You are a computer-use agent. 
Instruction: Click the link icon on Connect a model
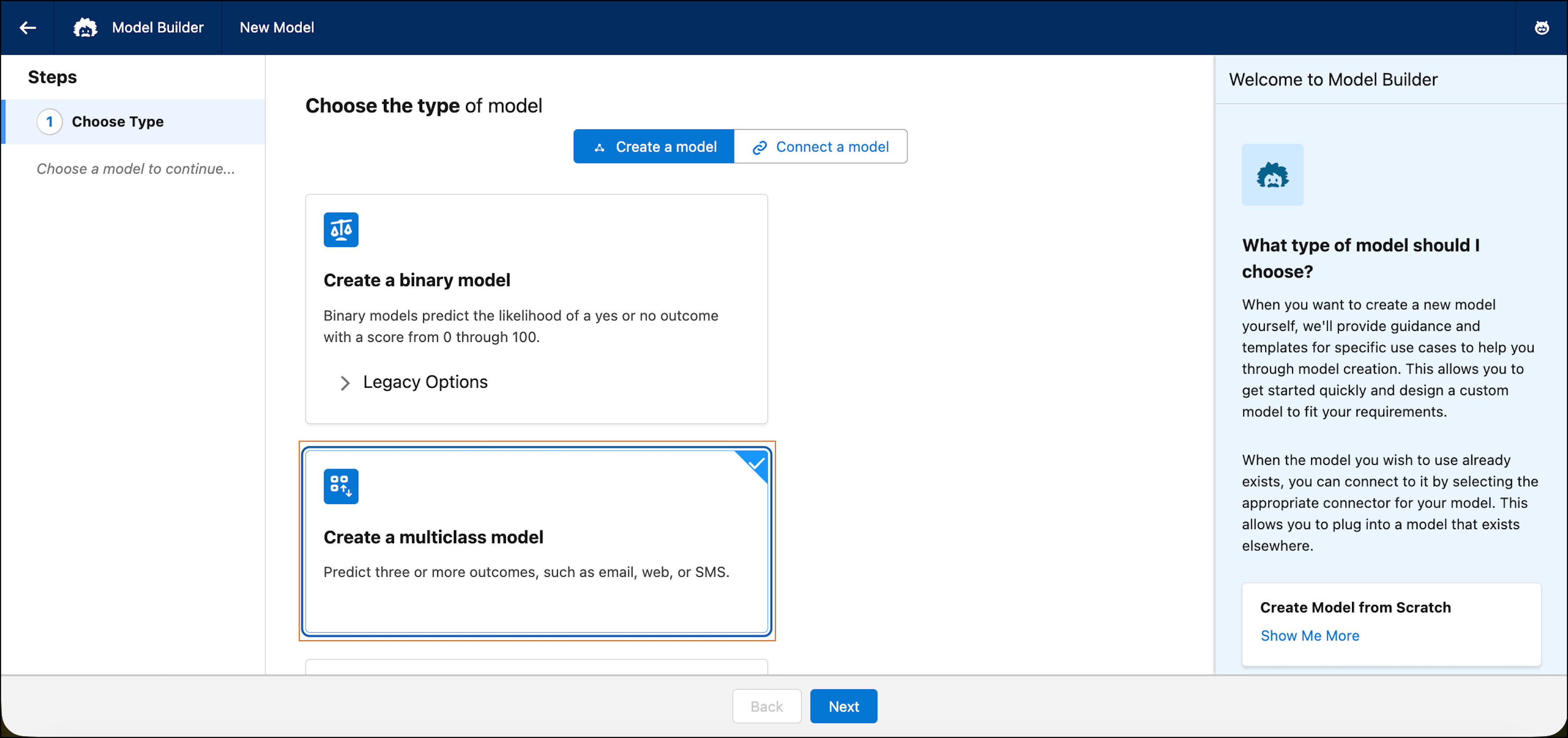(759, 147)
